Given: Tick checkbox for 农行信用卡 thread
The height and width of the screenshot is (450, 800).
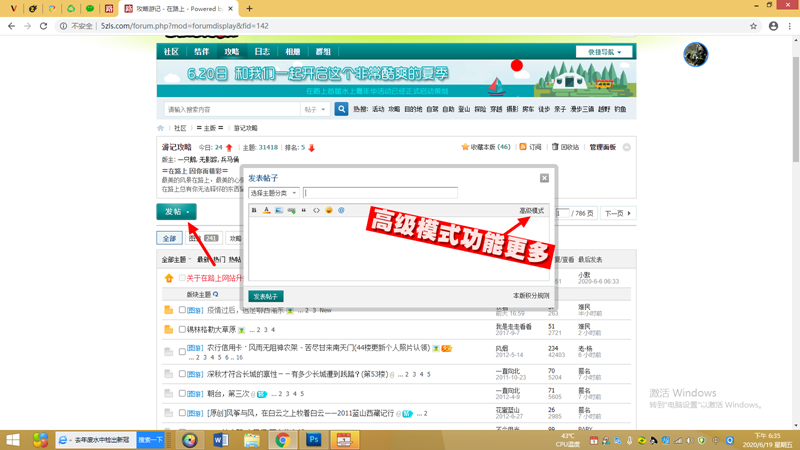Looking at the screenshot, I should (182, 352).
